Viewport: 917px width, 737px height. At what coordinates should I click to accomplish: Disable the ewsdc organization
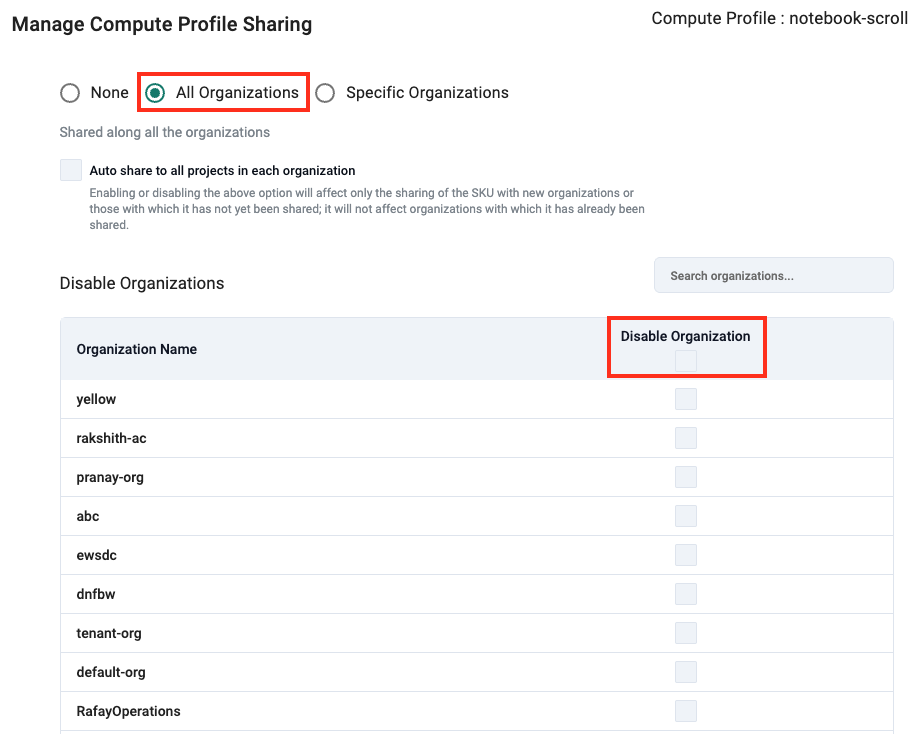pyautogui.click(x=686, y=555)
